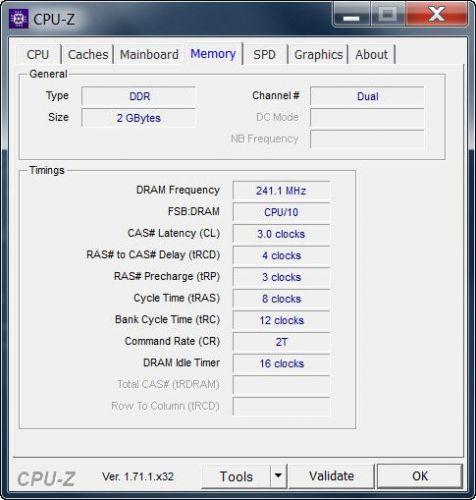Click the tRAS value 8 clocks

click(281, 298)
